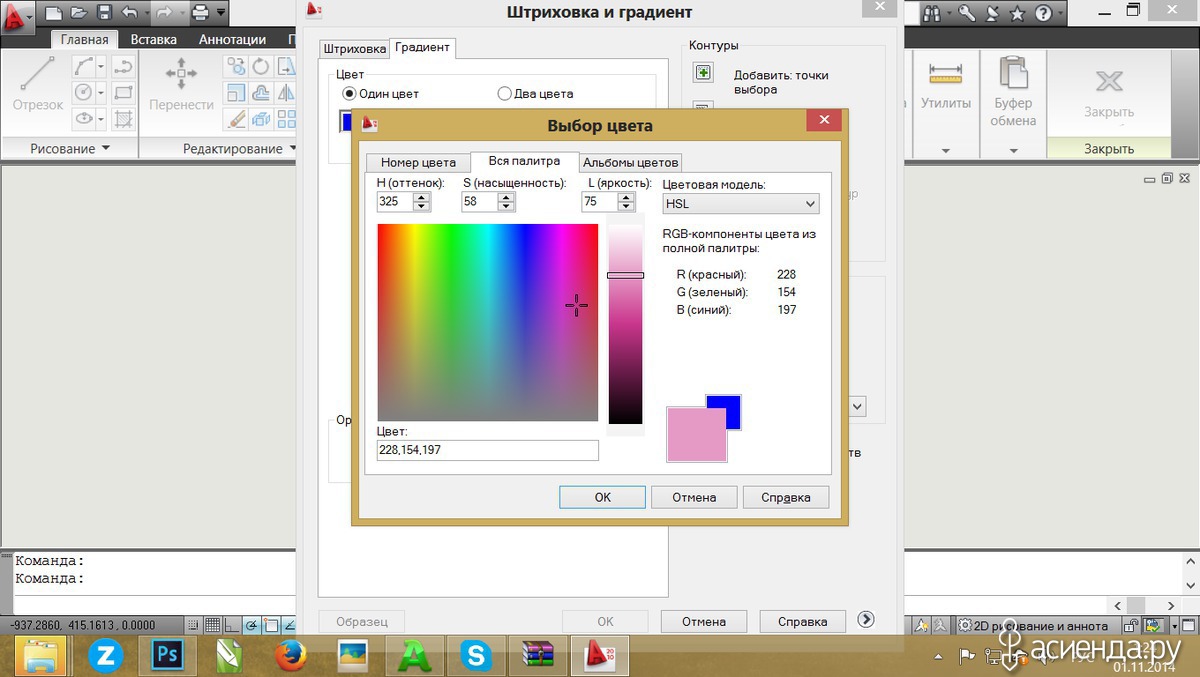
Task: Click the binoculars search icon in the title bar
Action: pyautogui.click(x=932, y=13)
